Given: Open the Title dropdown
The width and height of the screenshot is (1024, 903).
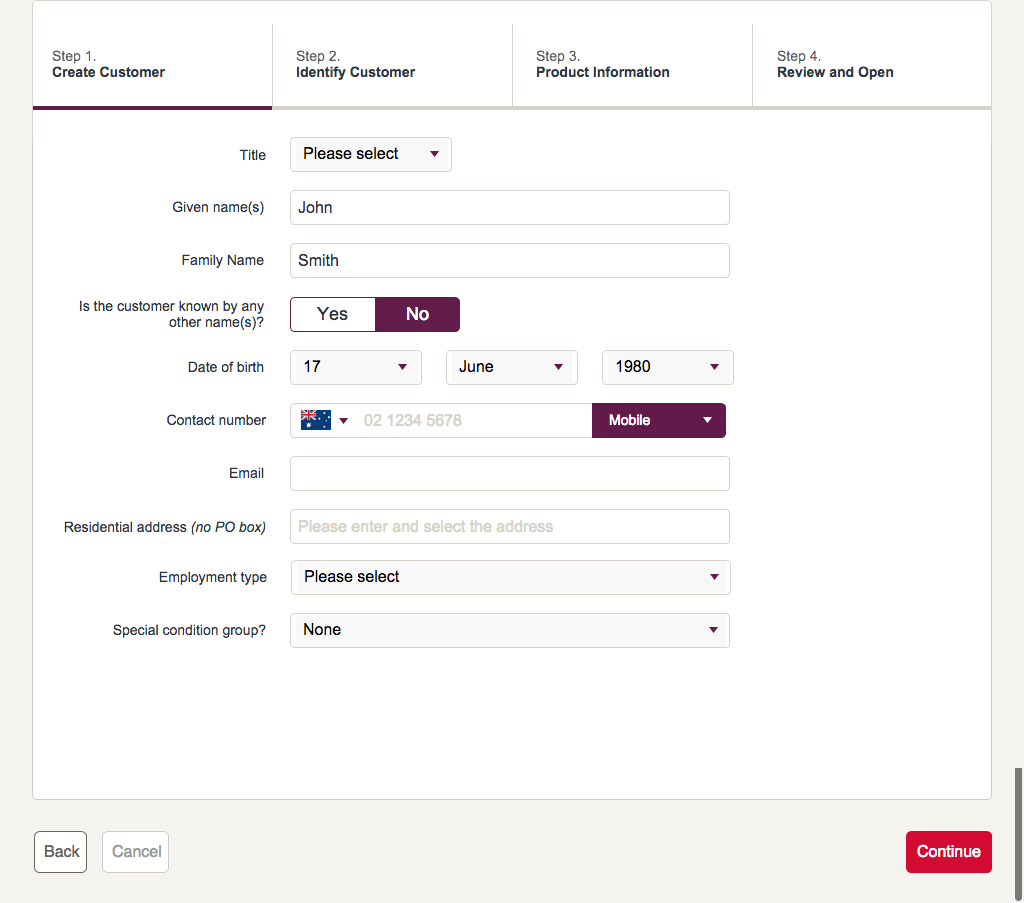Looking at the screenshot, I should 370,154.
